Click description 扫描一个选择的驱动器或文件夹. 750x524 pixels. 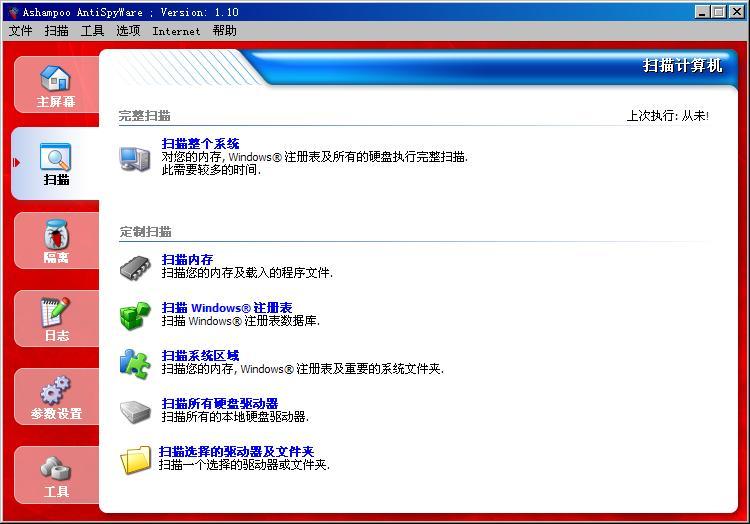(244, 464)
